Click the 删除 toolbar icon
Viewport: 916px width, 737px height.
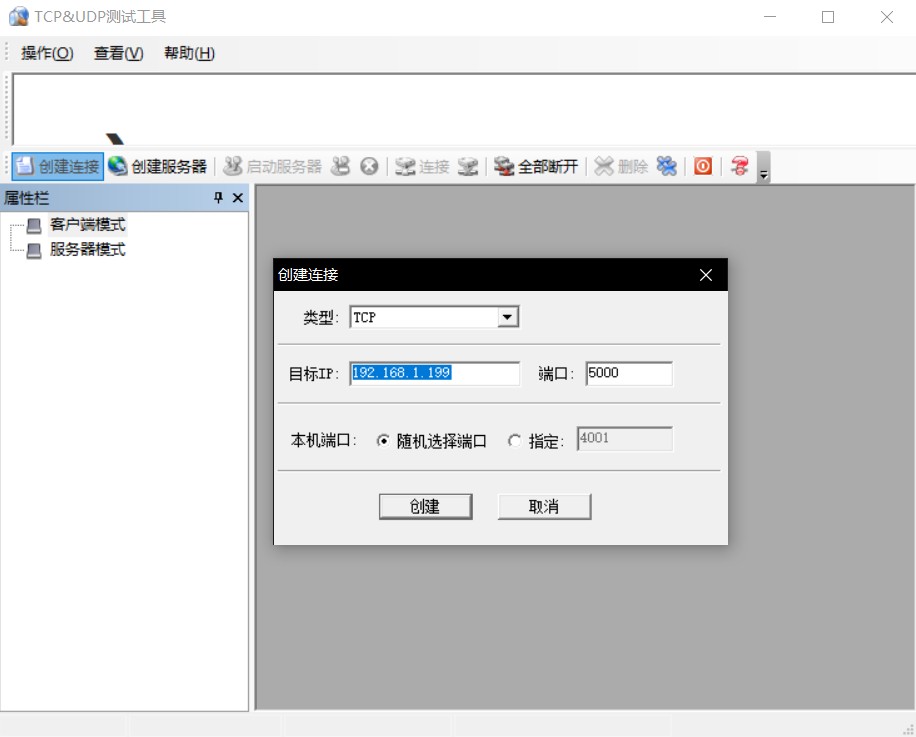pos(603,166)
